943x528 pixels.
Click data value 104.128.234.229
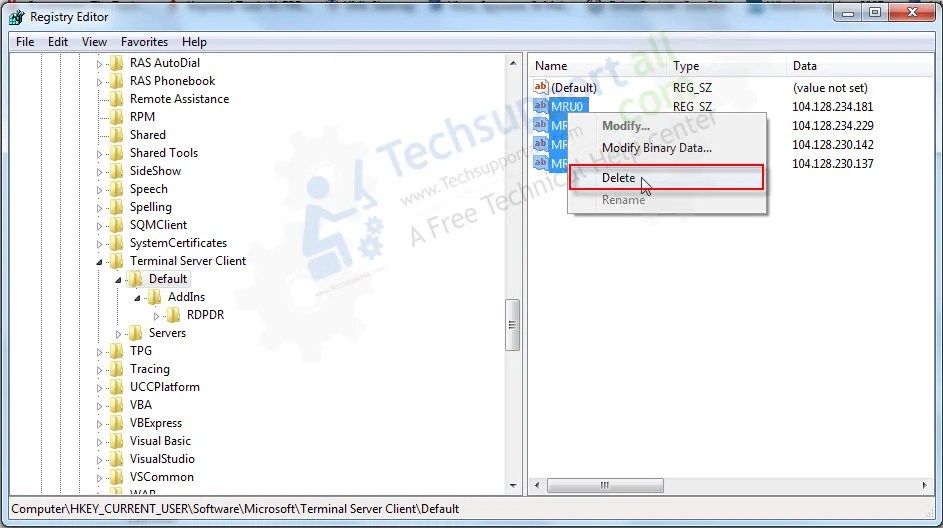[x=832, y=126]
